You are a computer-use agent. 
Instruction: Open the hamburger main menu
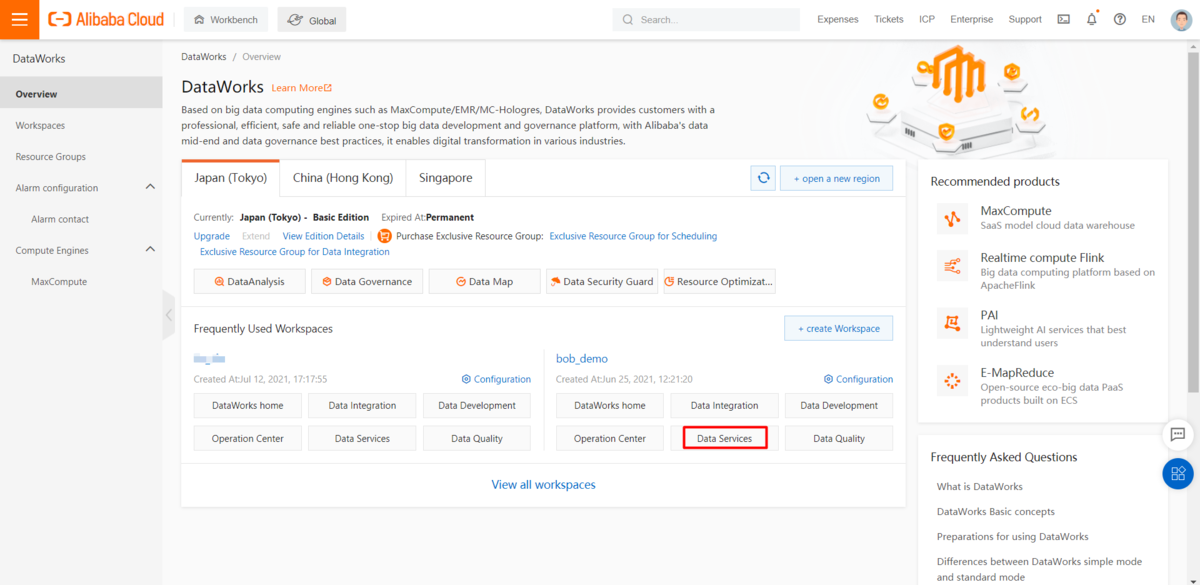19,19
